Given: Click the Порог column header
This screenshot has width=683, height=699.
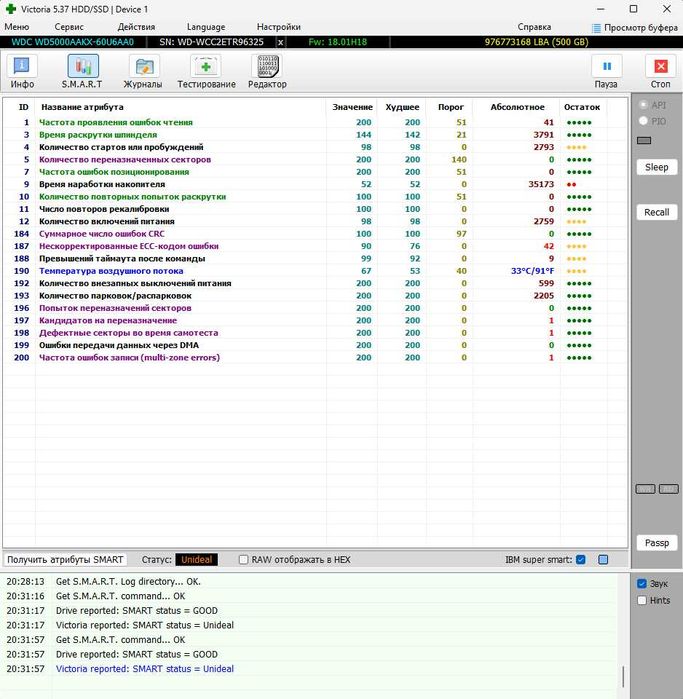Looking at the screenshot, I should 451,107.
